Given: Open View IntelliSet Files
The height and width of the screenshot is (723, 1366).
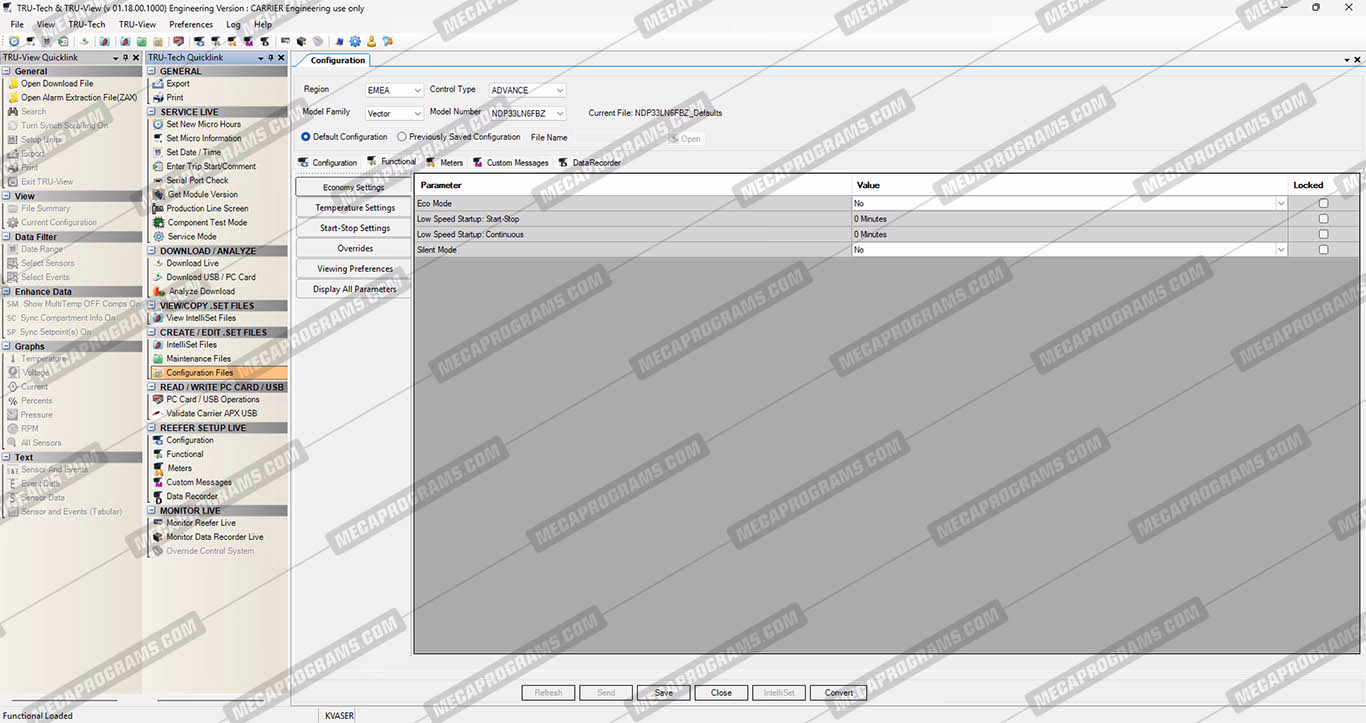Looking at the screenshot, I should [201, 319].
